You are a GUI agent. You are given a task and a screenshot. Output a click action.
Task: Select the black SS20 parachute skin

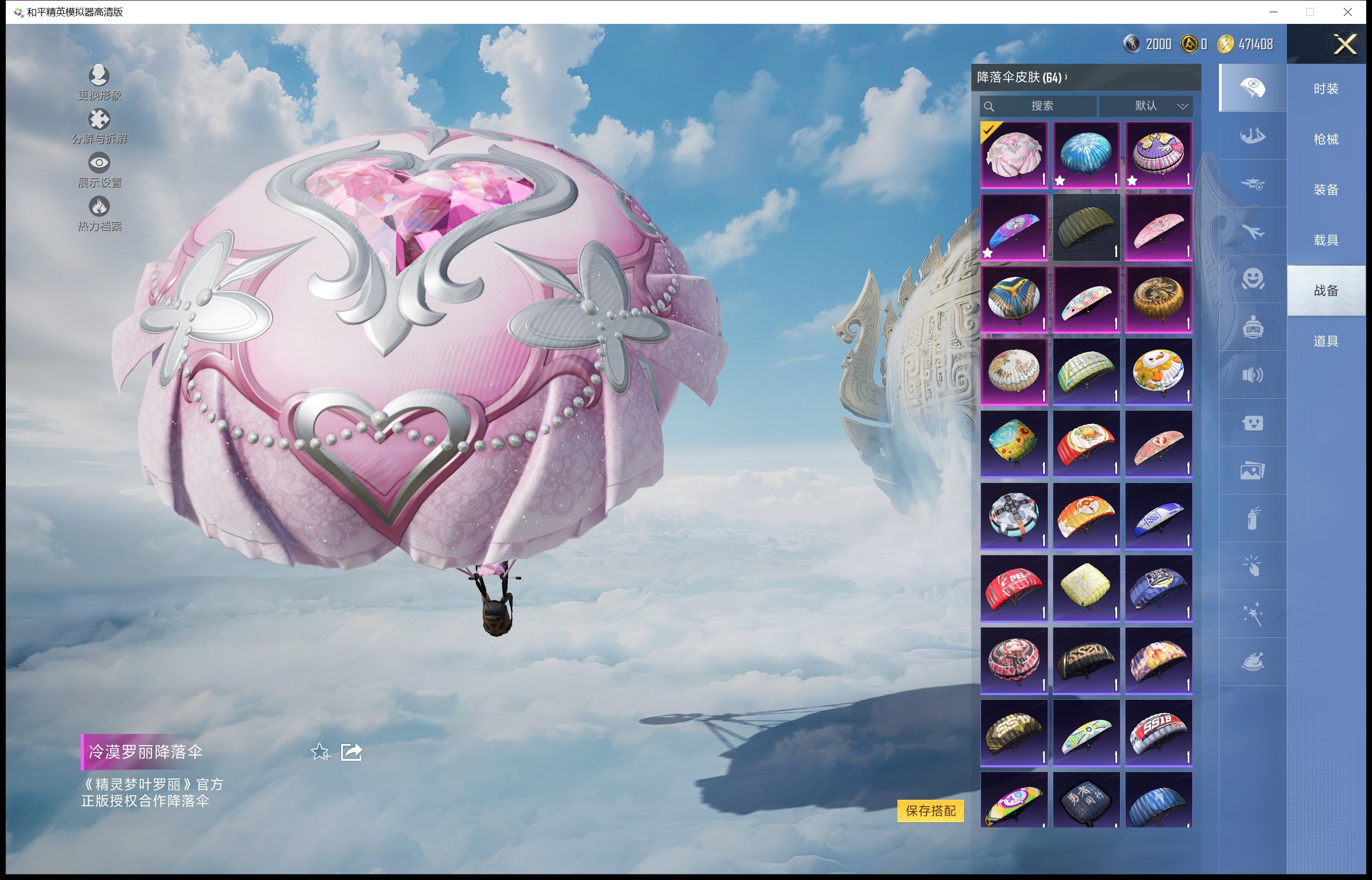click(x=1086, y=661)
